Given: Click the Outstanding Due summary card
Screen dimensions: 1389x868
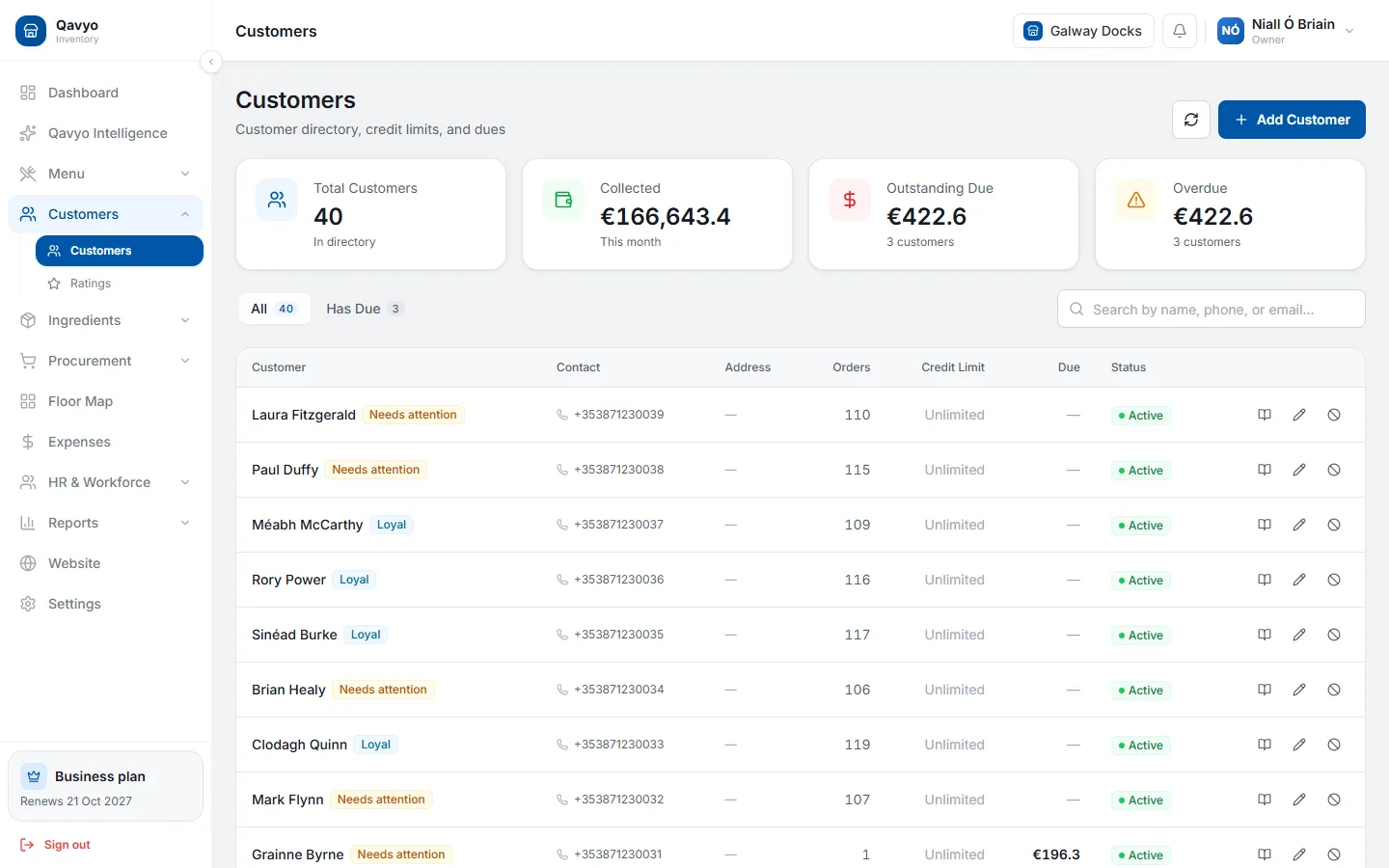Looking at the screenshot, I should click(943, 214).
